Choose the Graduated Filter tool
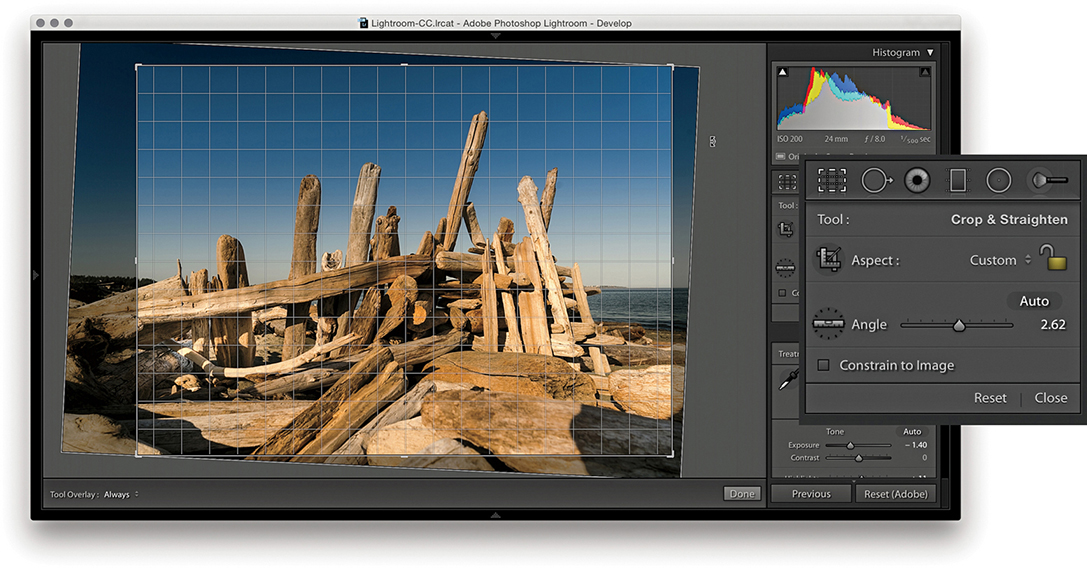Image resolution: width=1087 pixels, height=568 pixels. pos(958,180)
